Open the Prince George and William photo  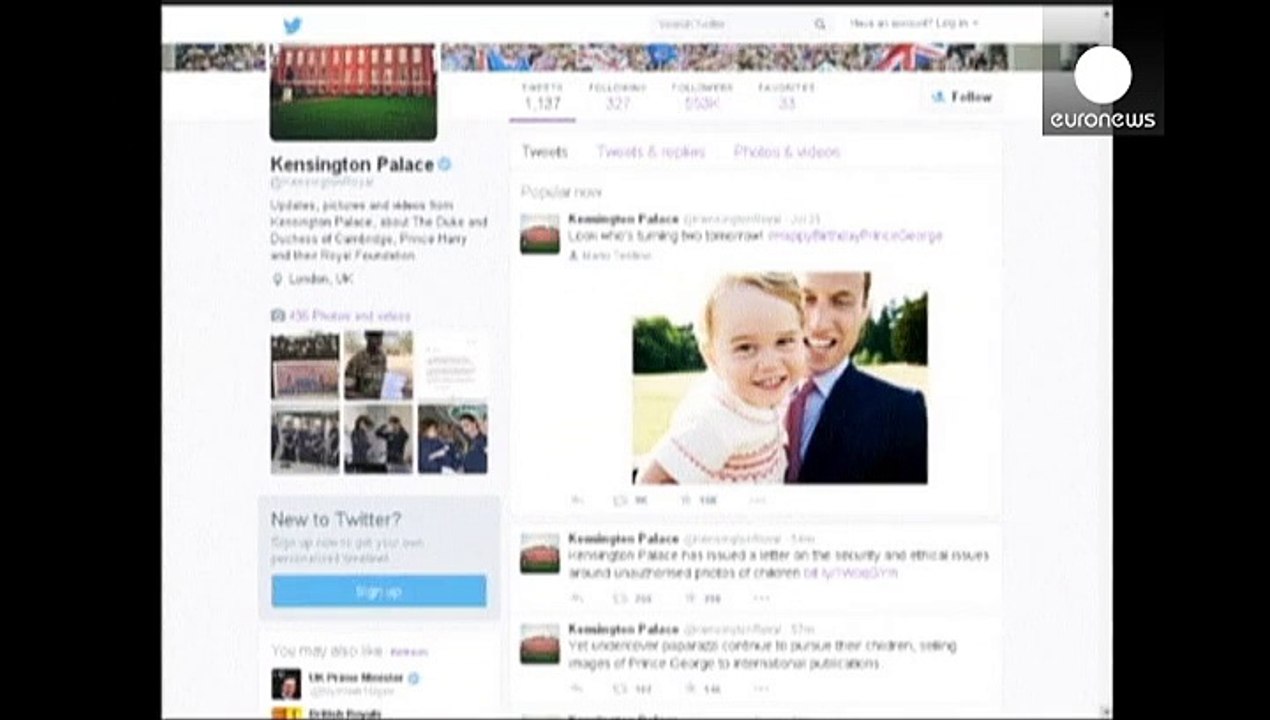(x=780, y=378)
